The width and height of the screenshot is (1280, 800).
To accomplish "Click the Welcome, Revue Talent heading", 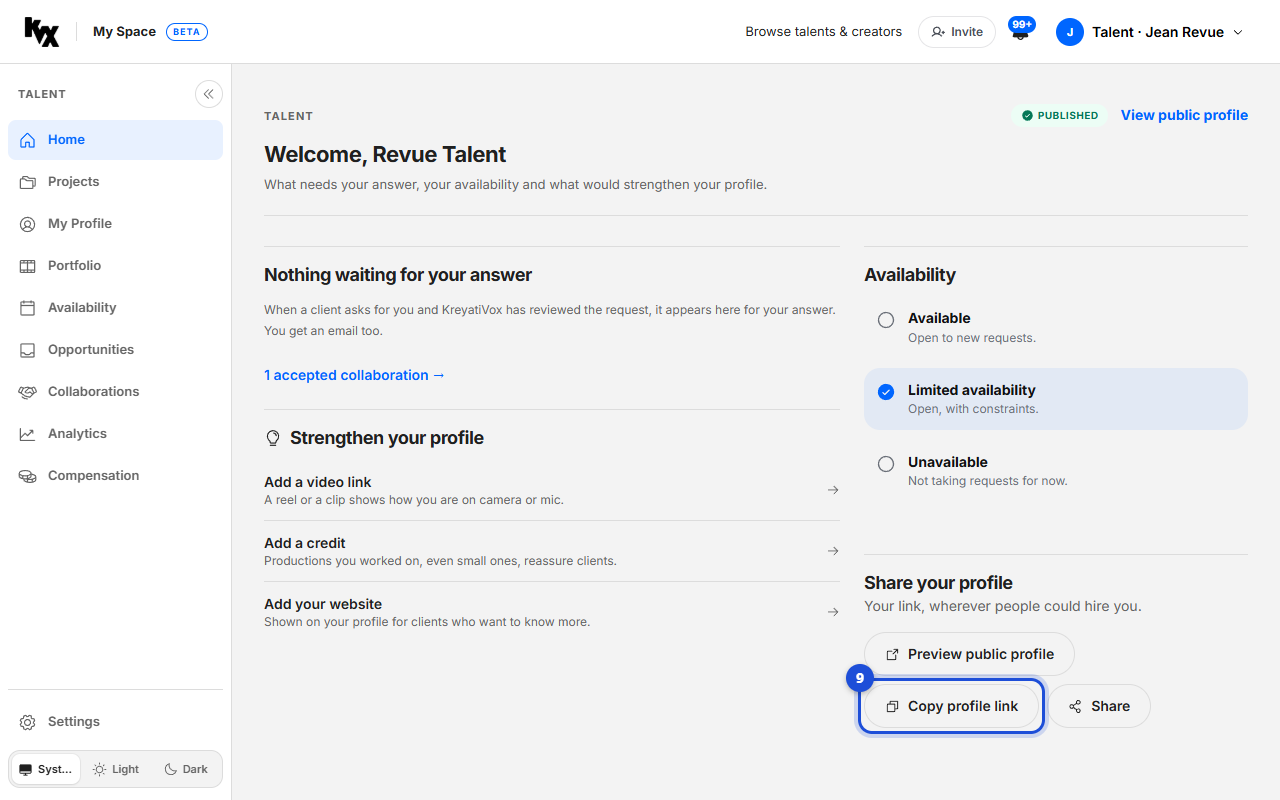I will [x=385, y=155].
